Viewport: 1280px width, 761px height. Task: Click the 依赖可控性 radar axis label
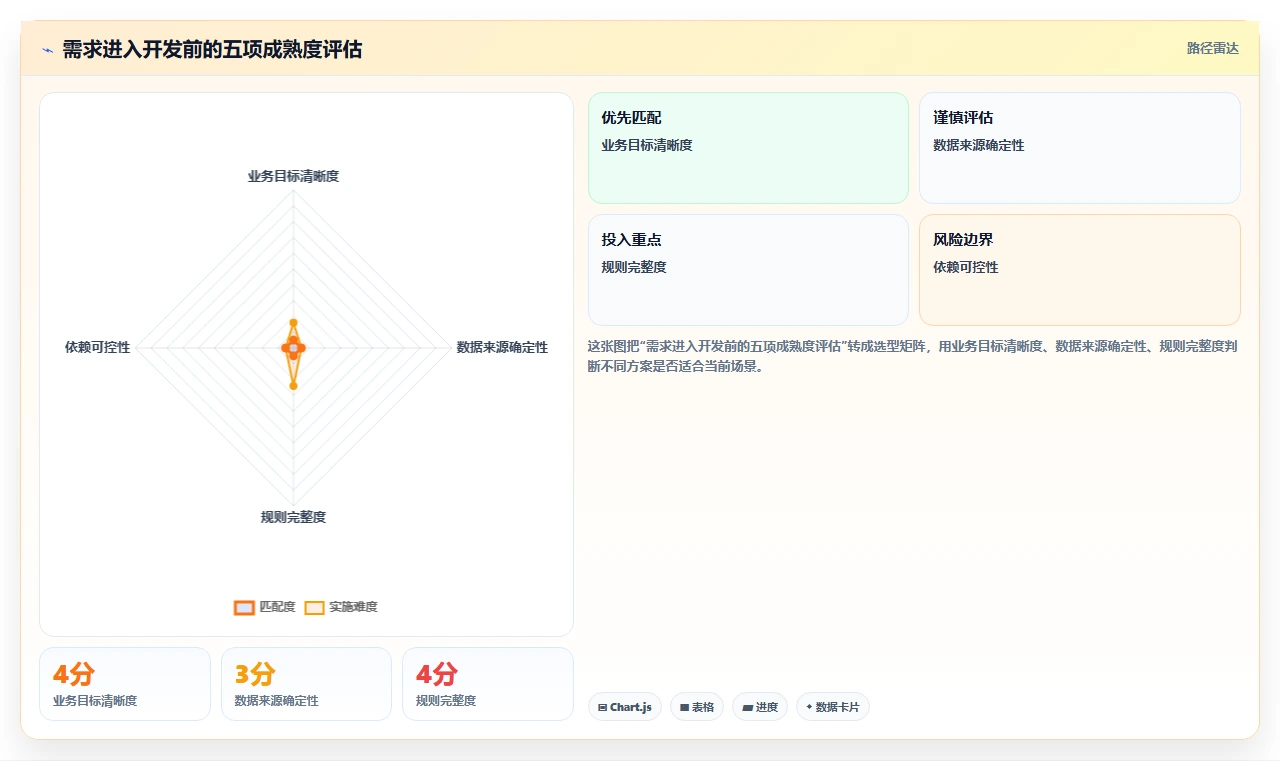(97, 347)
